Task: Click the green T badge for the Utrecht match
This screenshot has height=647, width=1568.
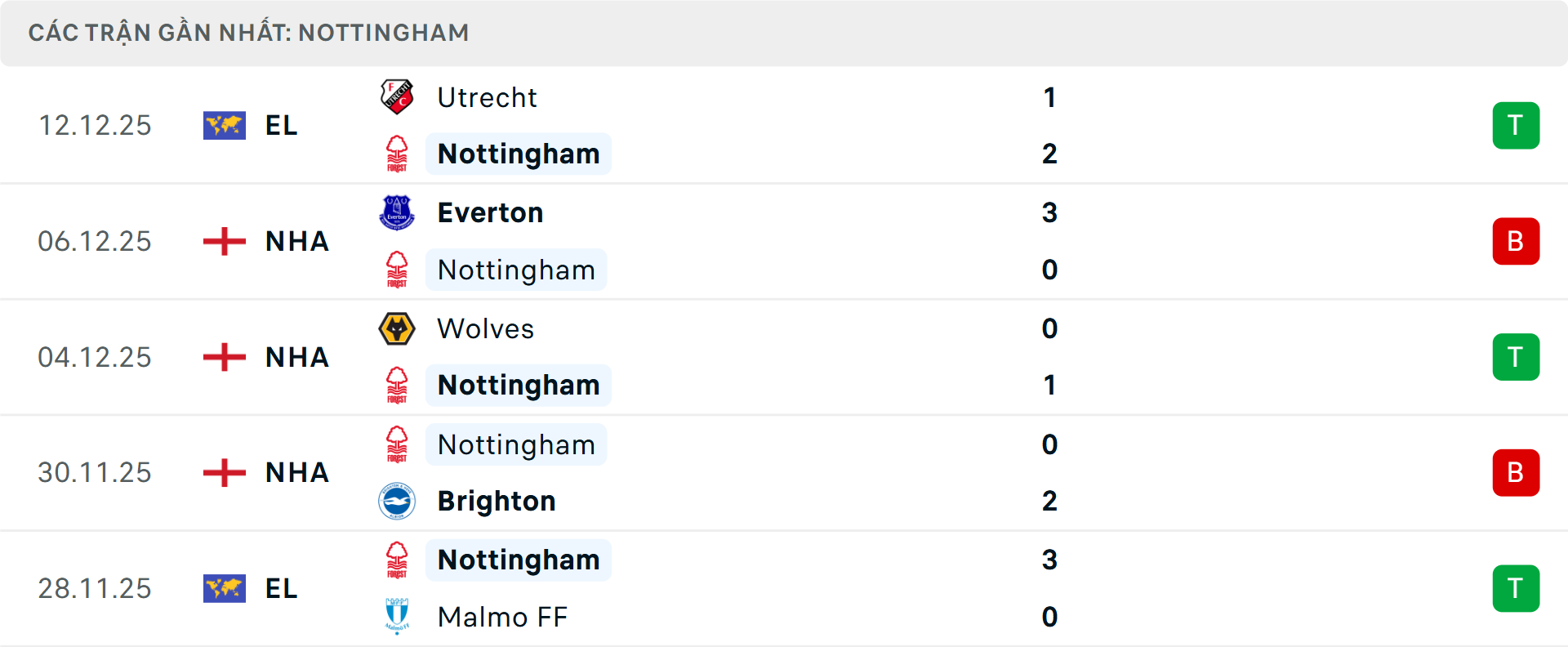Action: pyautogui.click(x=1516, y=125)
